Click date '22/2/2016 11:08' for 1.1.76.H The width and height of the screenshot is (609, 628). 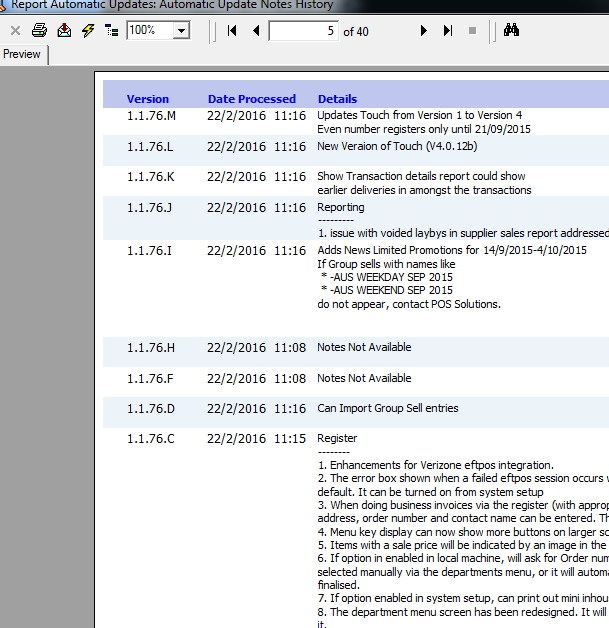coord(256,347)
